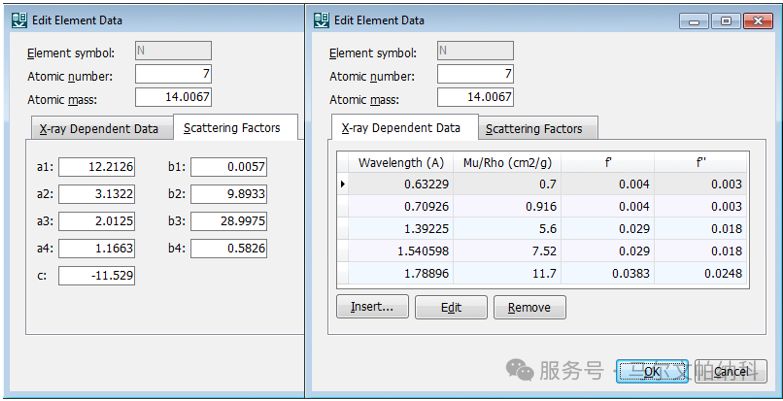This screenshot has width=783, height=401.
Task: Click the Remove button
Action: coord(529,307)
